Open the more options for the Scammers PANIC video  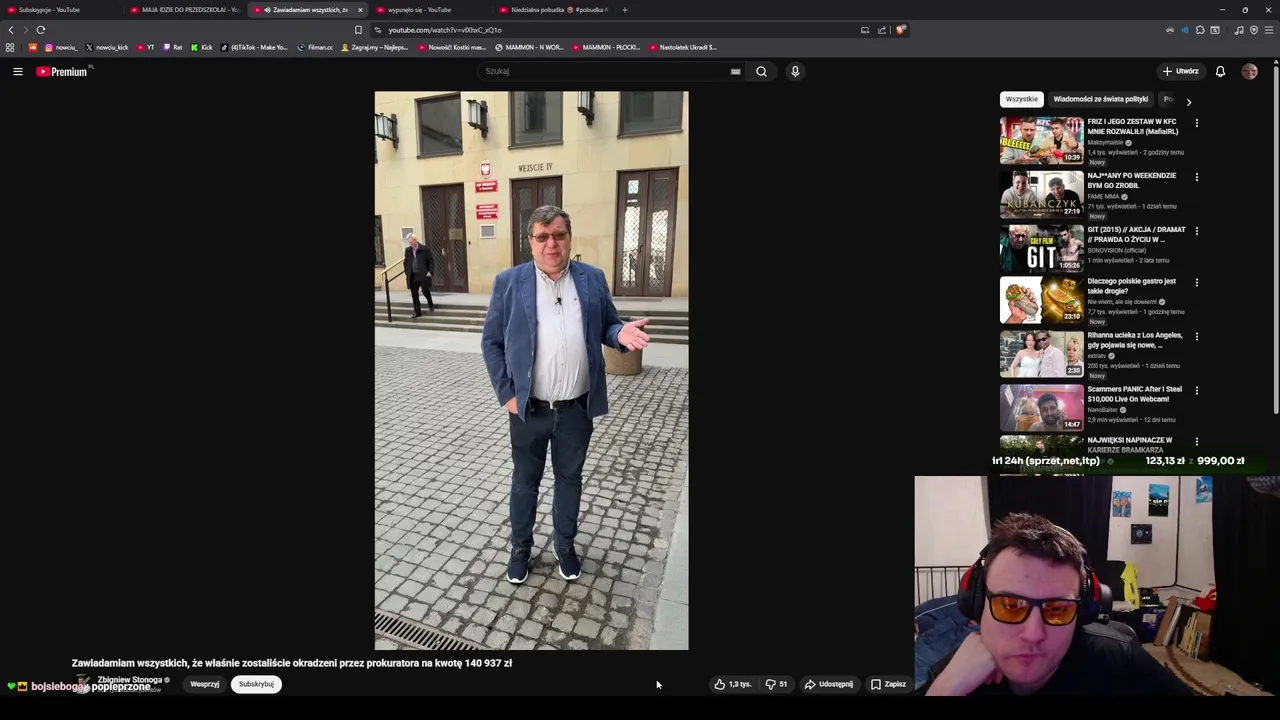(1196, 390)
